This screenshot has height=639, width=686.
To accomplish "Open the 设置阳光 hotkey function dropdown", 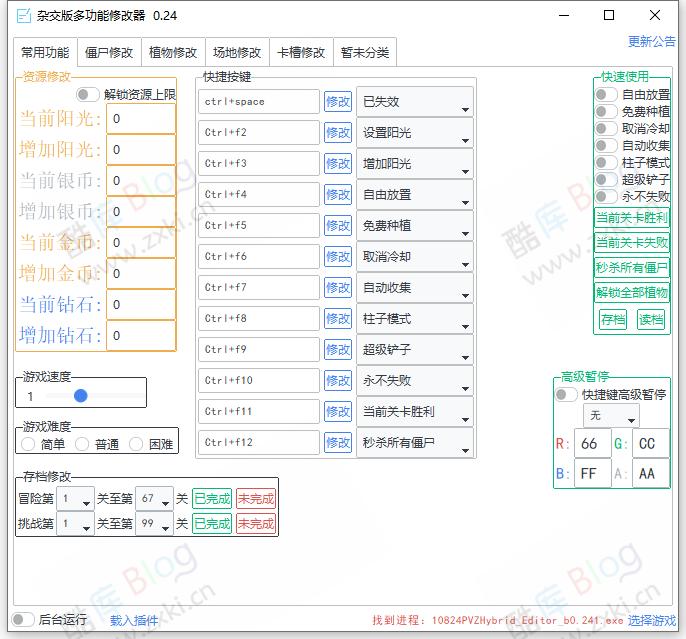I will coord(415,133).
